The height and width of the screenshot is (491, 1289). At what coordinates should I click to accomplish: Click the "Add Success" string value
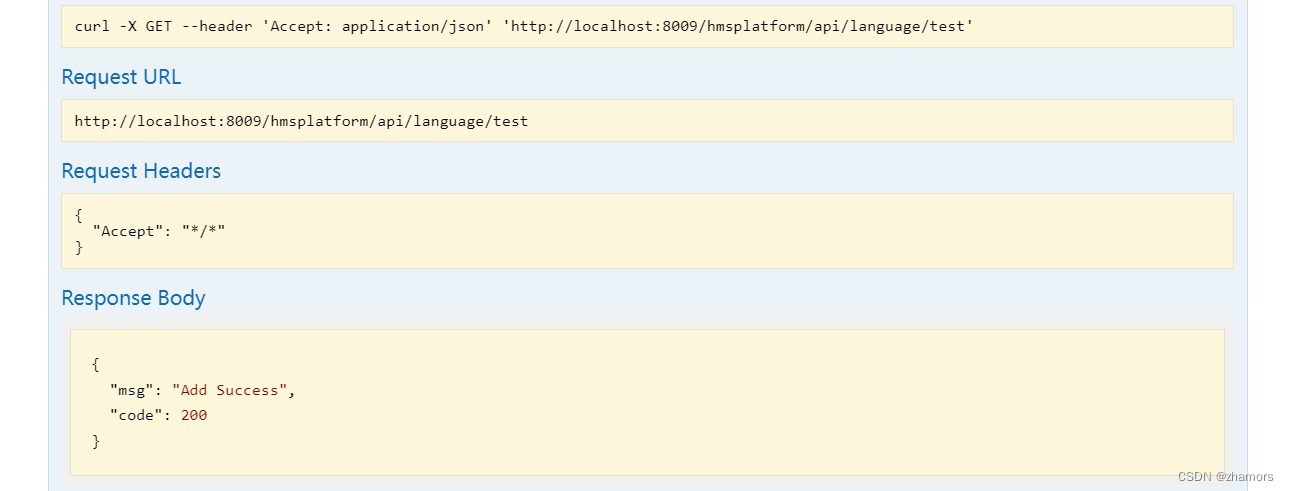click(230, 390)
